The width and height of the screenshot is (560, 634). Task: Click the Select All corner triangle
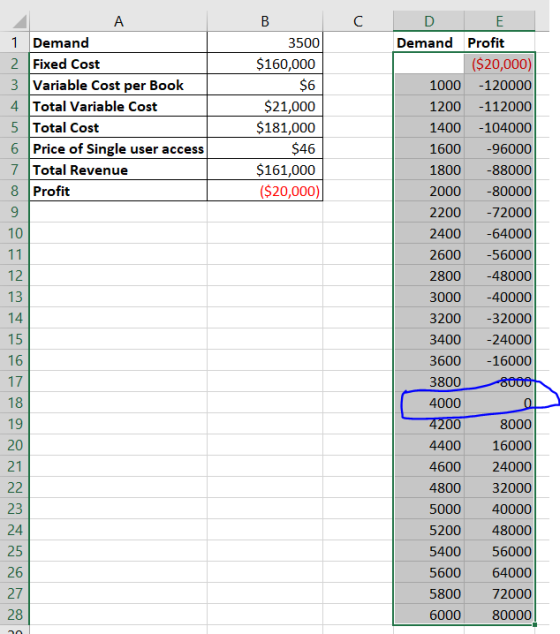click(x=19, y=21)
